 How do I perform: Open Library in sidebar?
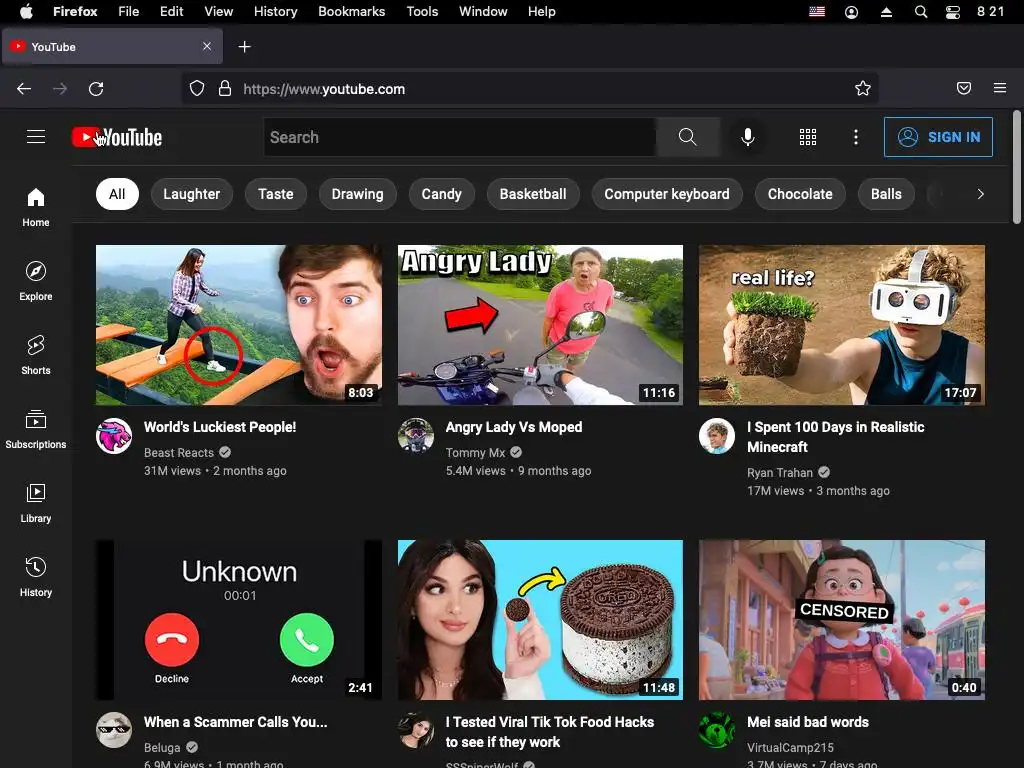(x=36, y=503)
